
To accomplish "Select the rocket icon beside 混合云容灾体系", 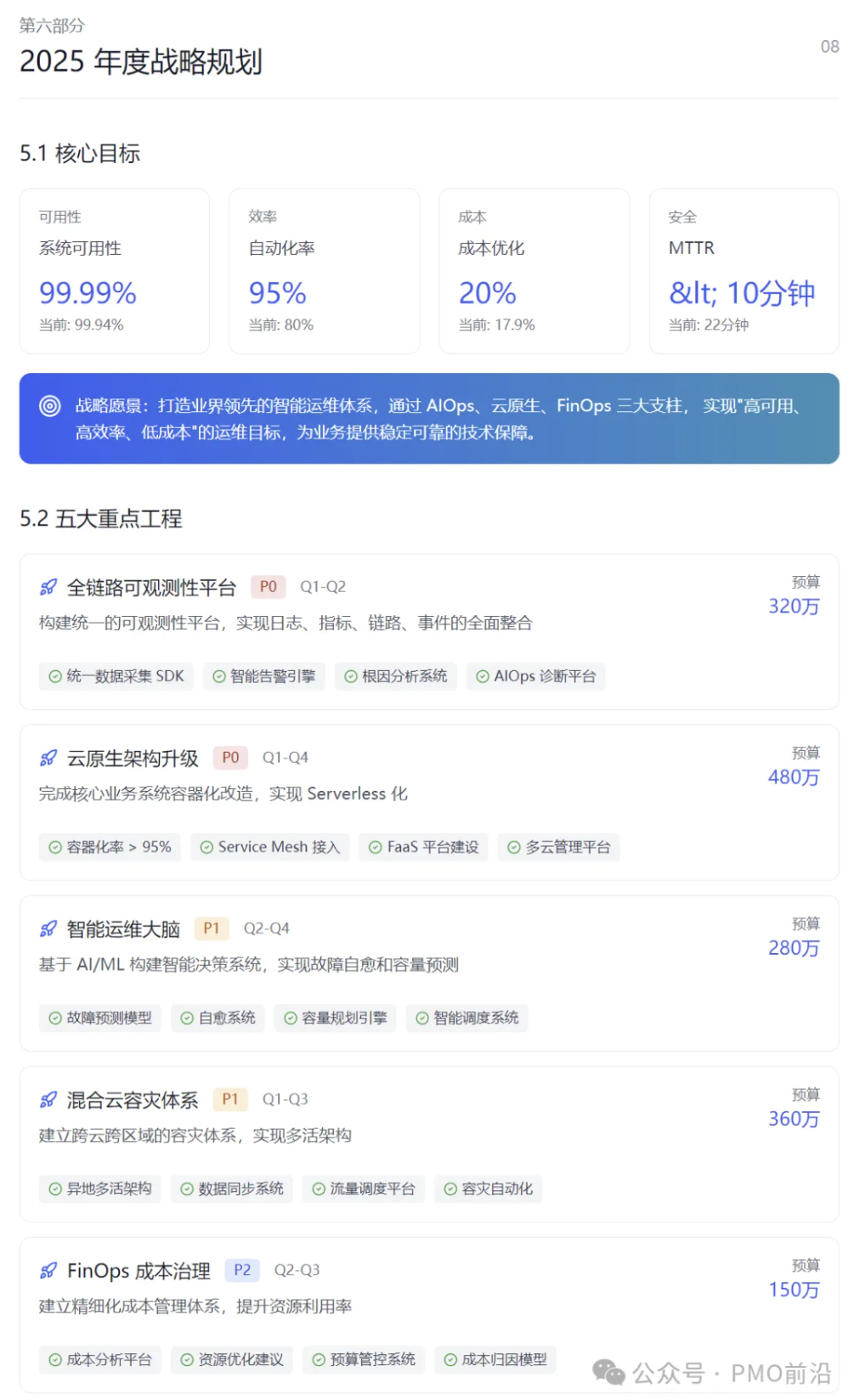I will tap(48, 1100).
